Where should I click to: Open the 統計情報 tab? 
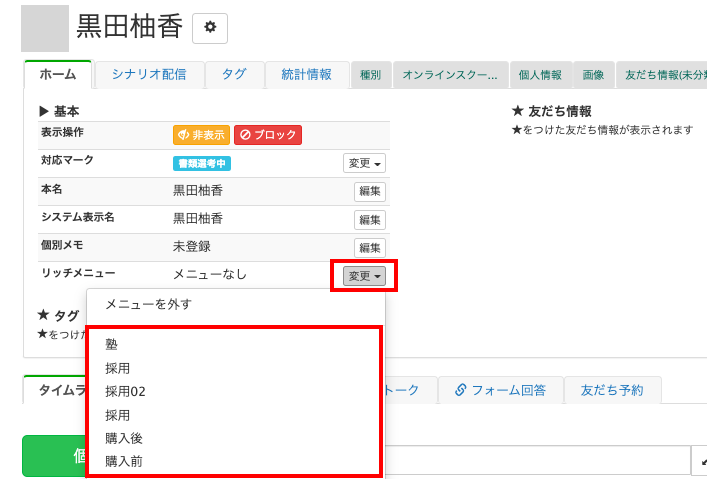point(306,75)
